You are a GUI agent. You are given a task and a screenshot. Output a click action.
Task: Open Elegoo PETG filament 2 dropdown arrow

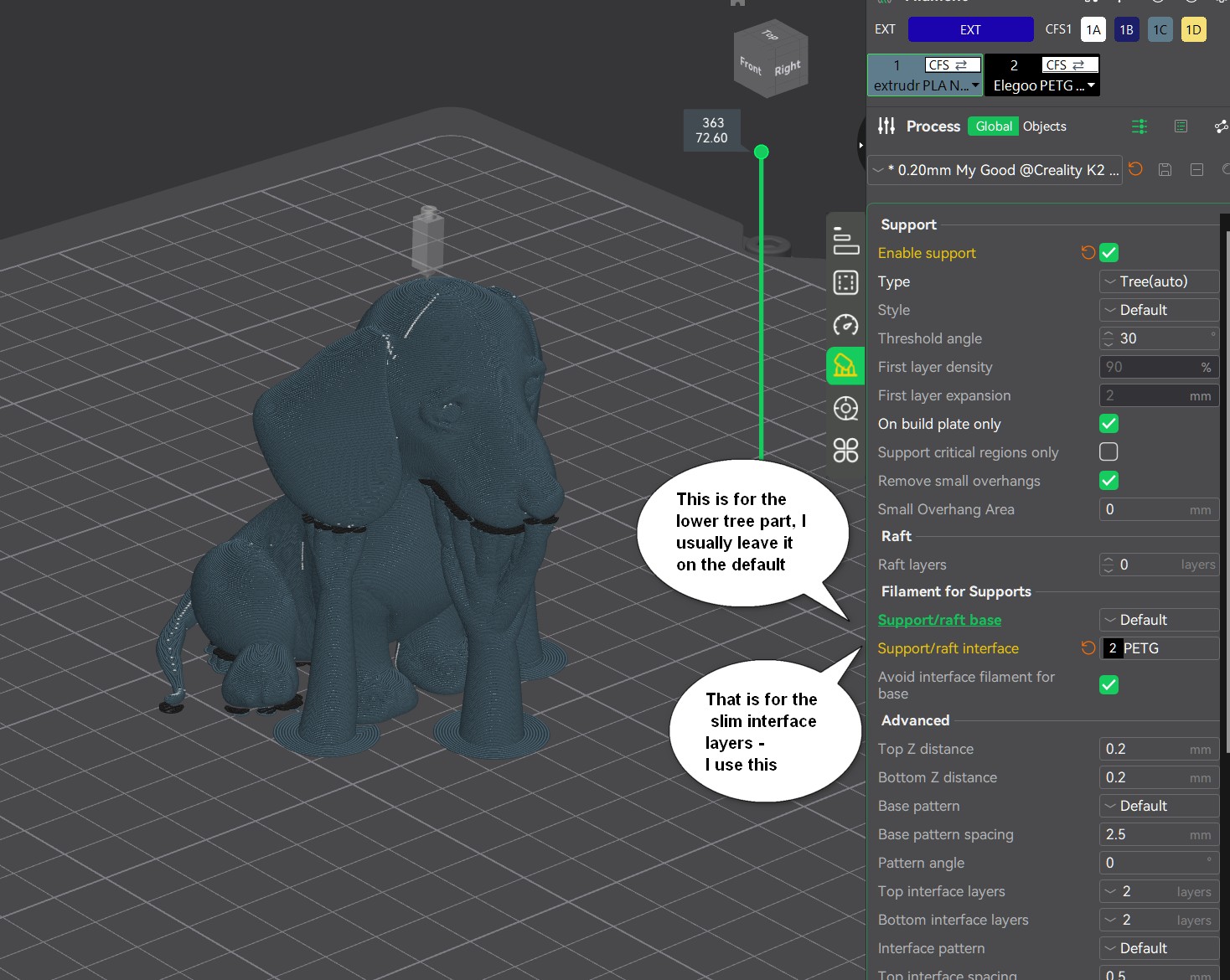pos(1091,85)
